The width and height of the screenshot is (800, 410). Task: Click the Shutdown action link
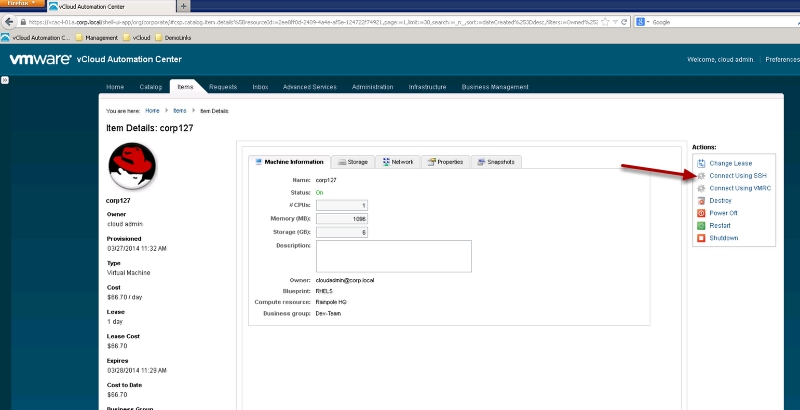[723, 238]
